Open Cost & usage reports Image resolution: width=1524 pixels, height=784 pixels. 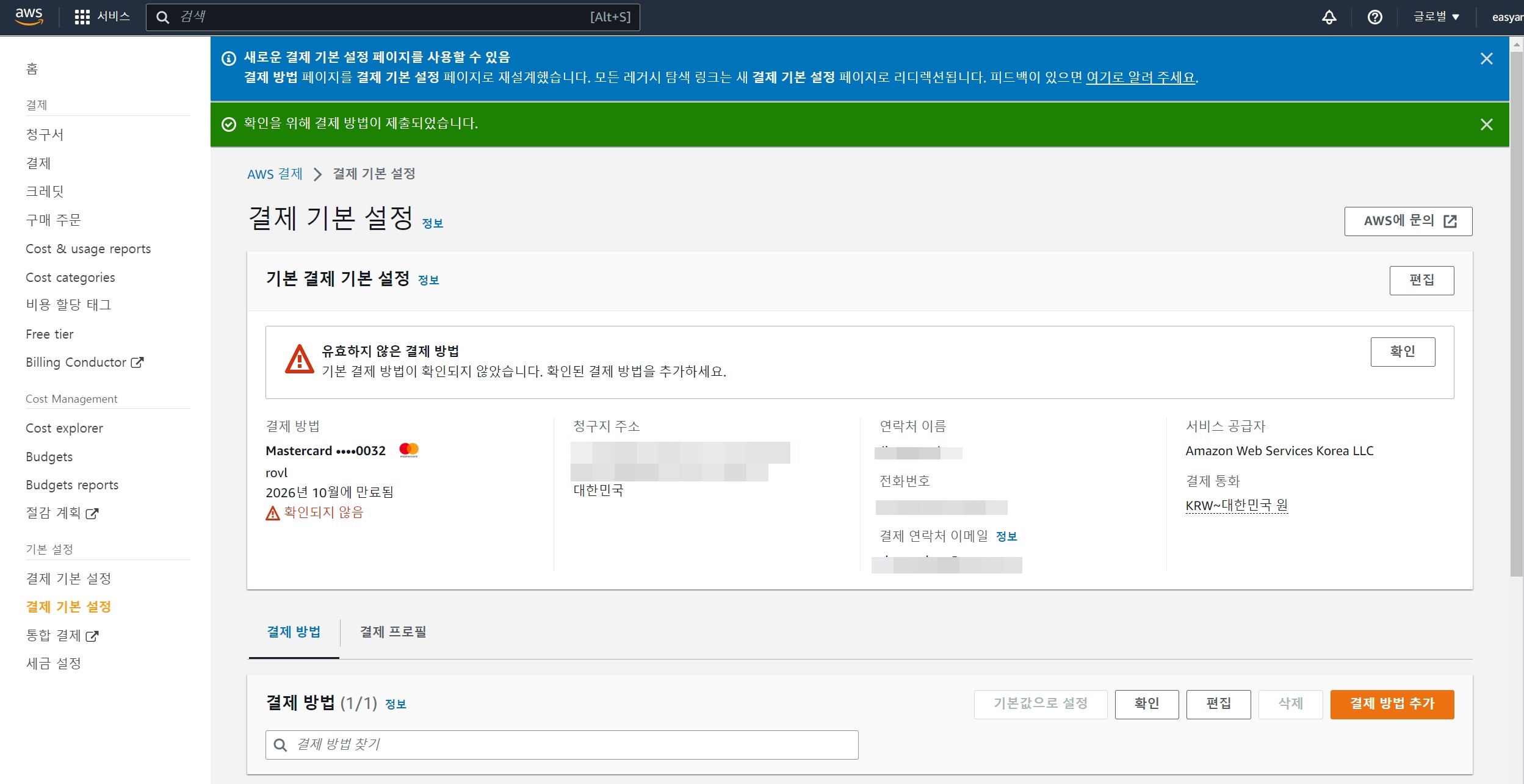click(88, 249)
